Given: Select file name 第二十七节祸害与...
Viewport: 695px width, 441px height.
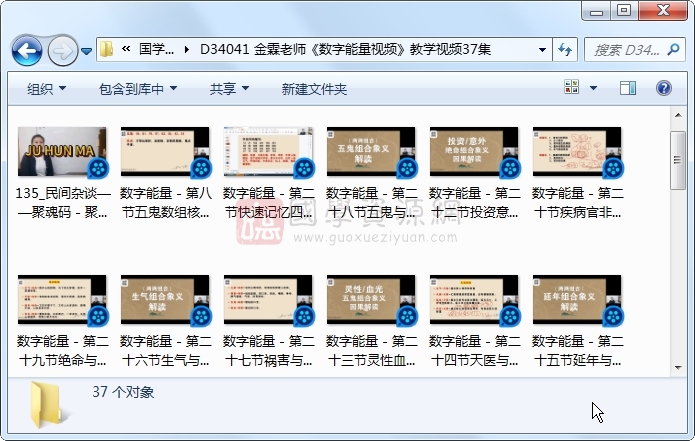Looking at the screenshot, I should (269, 351).
